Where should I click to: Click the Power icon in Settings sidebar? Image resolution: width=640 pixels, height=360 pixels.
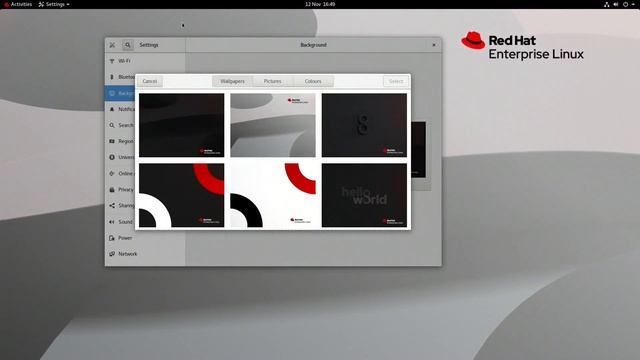(112, 238)
